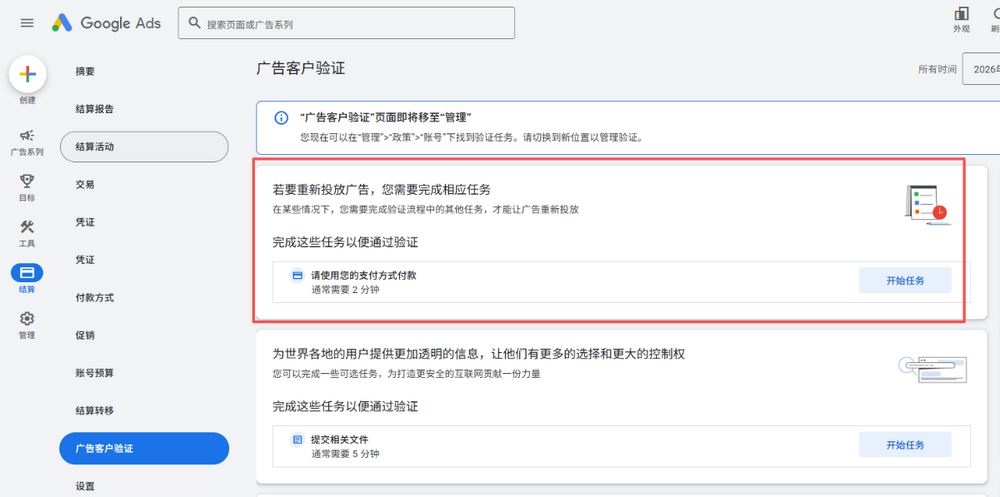Click the 搜索页面或广告系列 search field
1000x497 pixels.
[x=346, y=24]
